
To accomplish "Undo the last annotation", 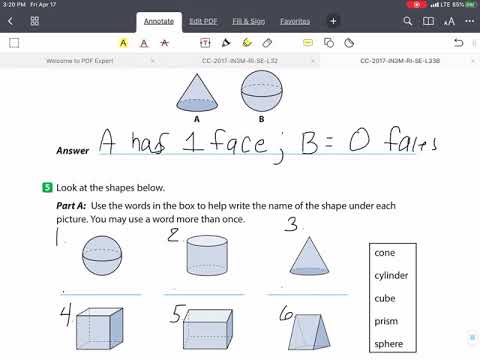I will coord(459,43).
